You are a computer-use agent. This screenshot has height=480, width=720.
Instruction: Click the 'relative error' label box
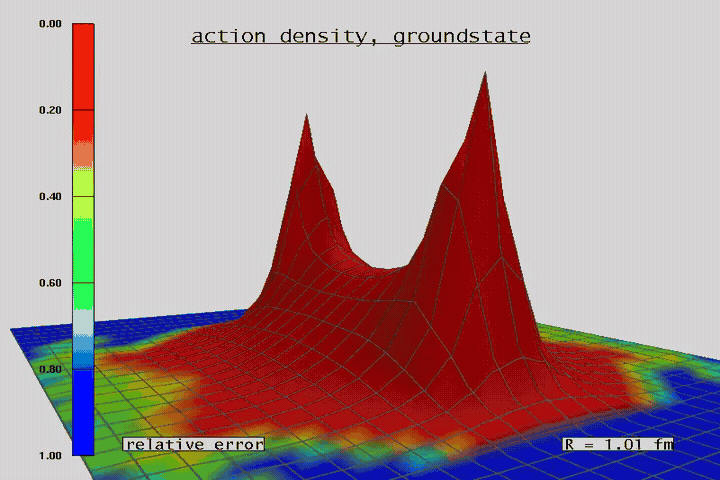tap(194, 444)
